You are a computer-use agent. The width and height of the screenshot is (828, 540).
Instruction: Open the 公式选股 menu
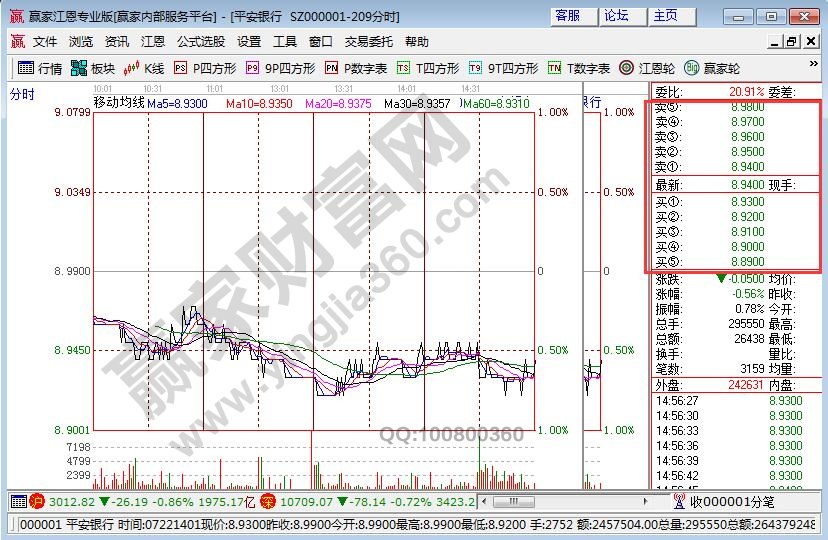[201, 42]
